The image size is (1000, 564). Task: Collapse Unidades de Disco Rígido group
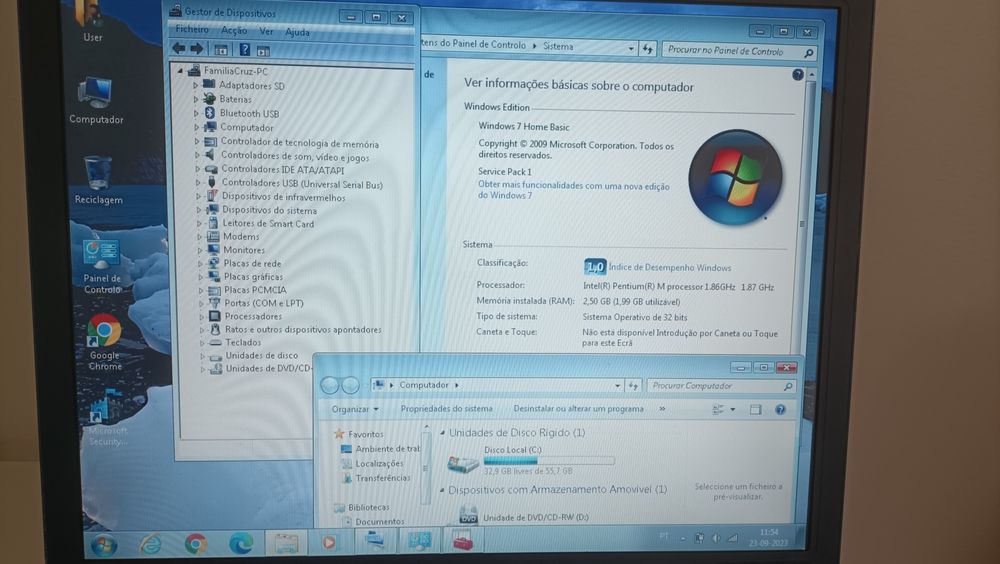tap(443, 433)
